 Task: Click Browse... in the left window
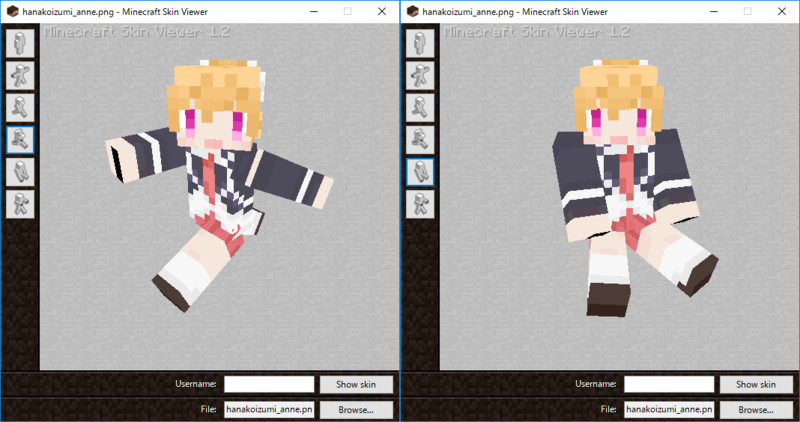coord(356,410)
